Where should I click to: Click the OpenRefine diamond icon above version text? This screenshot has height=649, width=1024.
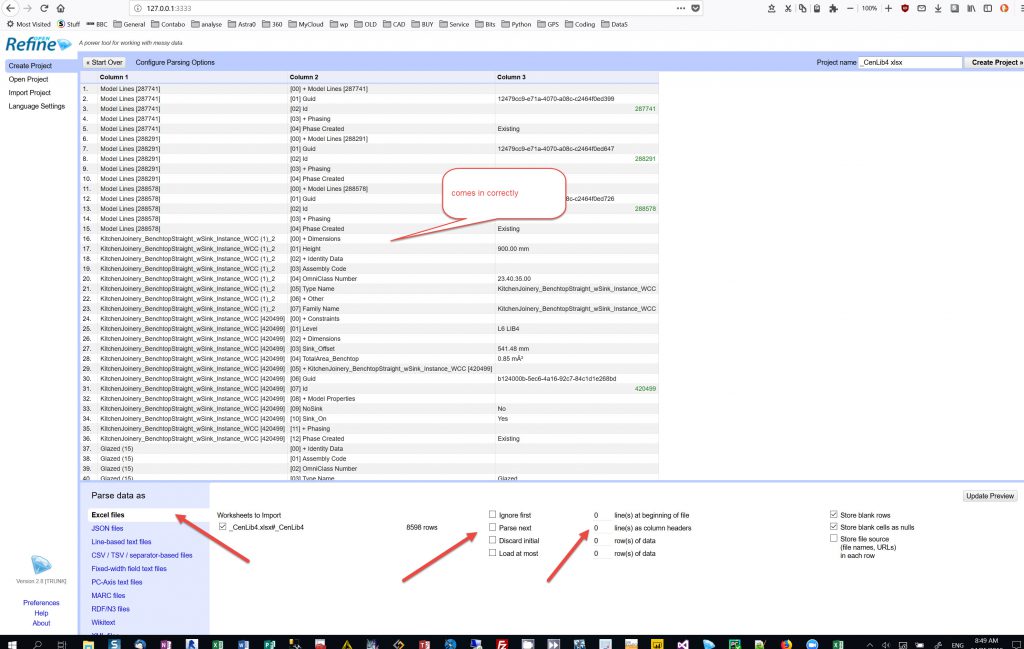pyautogui.click(x=40, y=565)
